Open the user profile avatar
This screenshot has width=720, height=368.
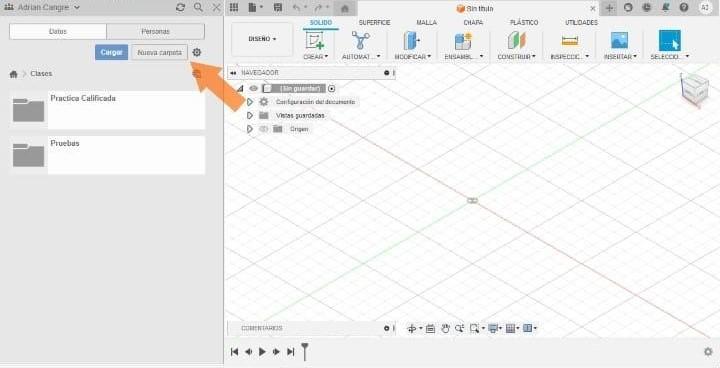pos(705,7)
